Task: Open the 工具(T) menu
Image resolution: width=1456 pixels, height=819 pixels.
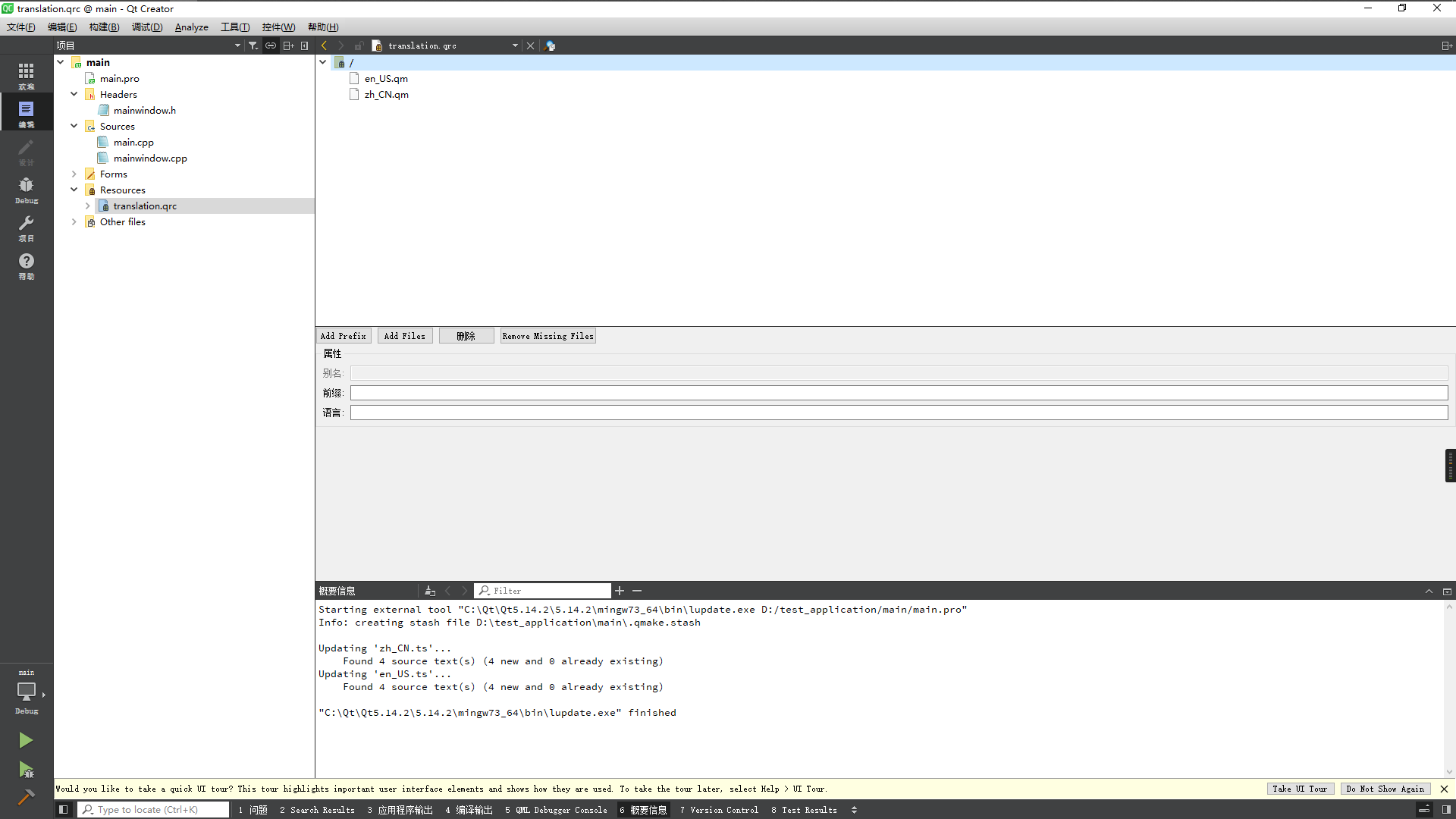Action: point(235,27)
